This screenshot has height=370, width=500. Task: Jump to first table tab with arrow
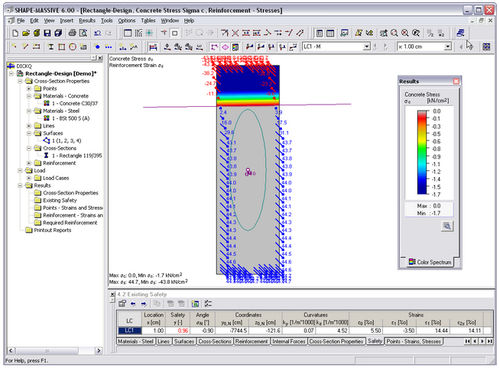pos(467,342)
